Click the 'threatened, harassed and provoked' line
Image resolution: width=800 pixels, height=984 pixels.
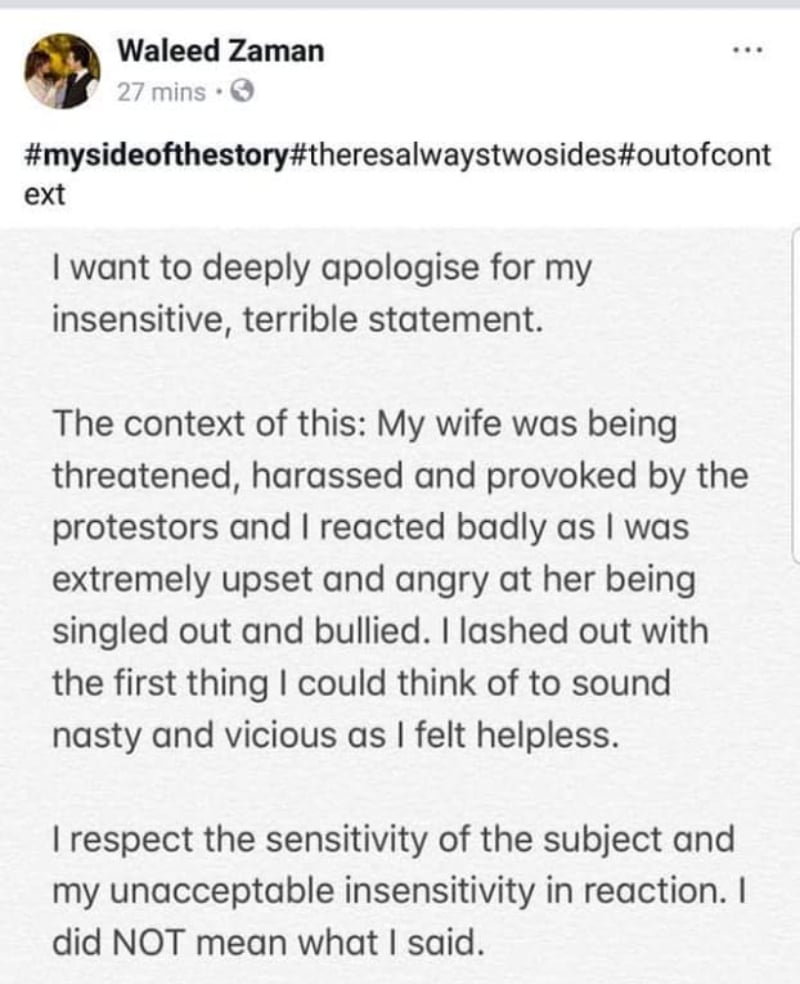coord(400,476)
